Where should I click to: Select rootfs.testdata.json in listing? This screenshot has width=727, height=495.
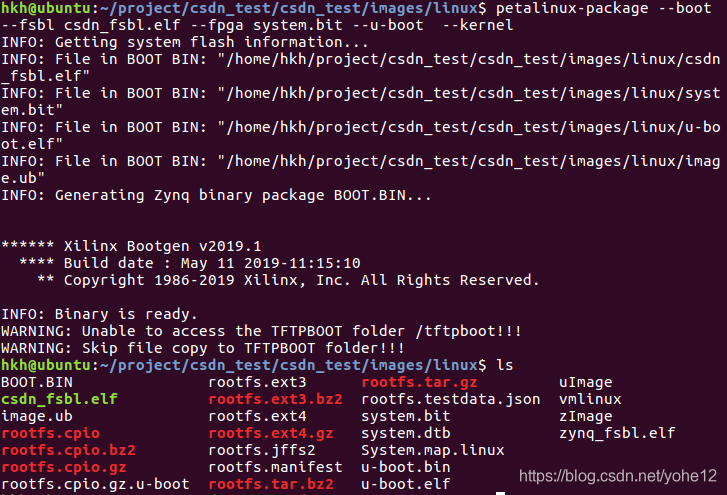pyautogui.click(x=451, y=400)
